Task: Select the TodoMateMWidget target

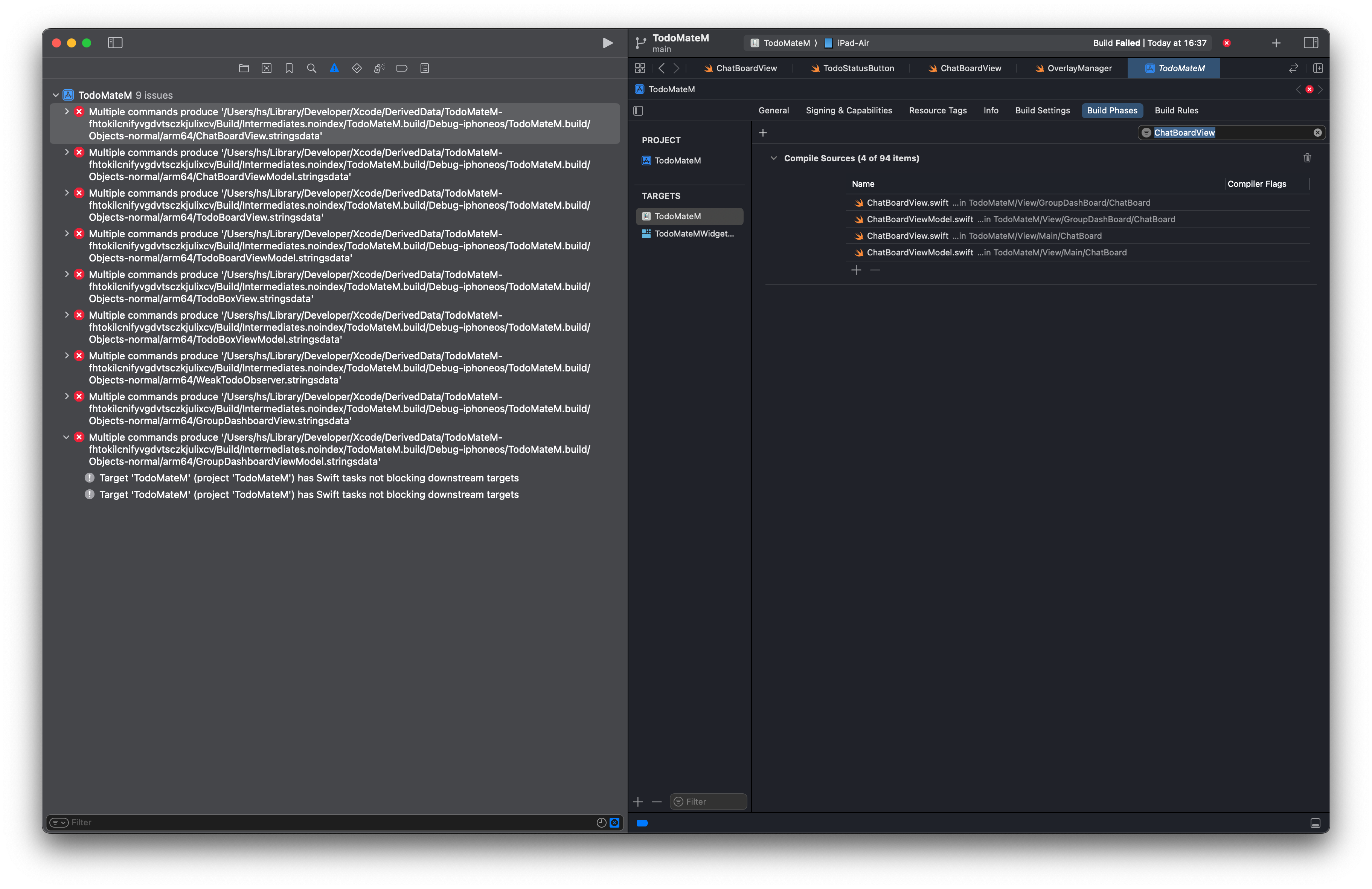Action: (x=694, y=234)
